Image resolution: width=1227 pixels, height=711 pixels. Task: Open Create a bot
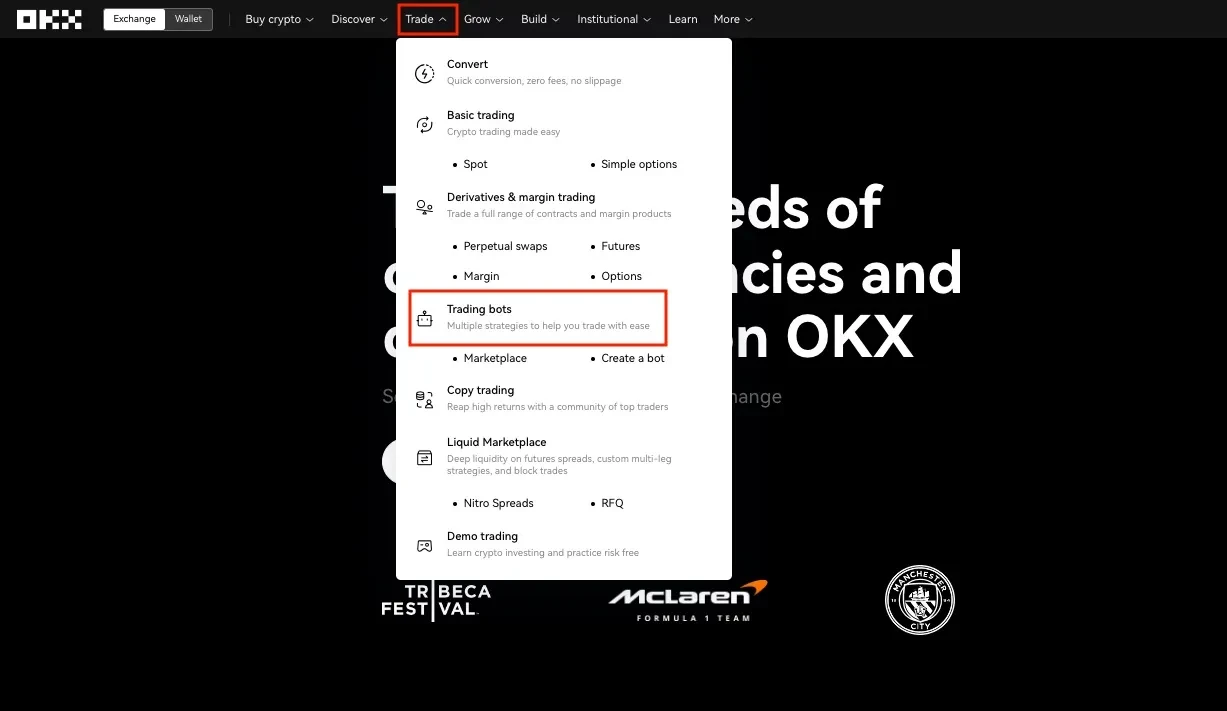pos(632,358)
